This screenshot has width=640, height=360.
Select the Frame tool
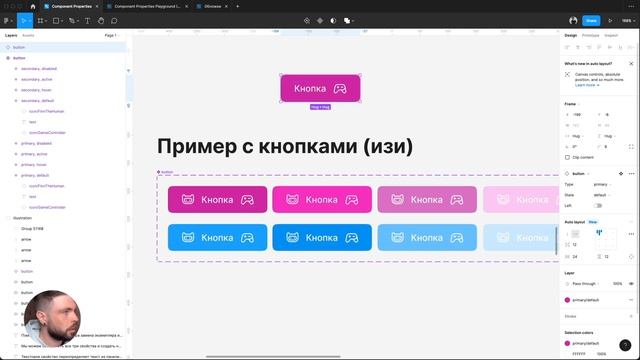[41, 21]
